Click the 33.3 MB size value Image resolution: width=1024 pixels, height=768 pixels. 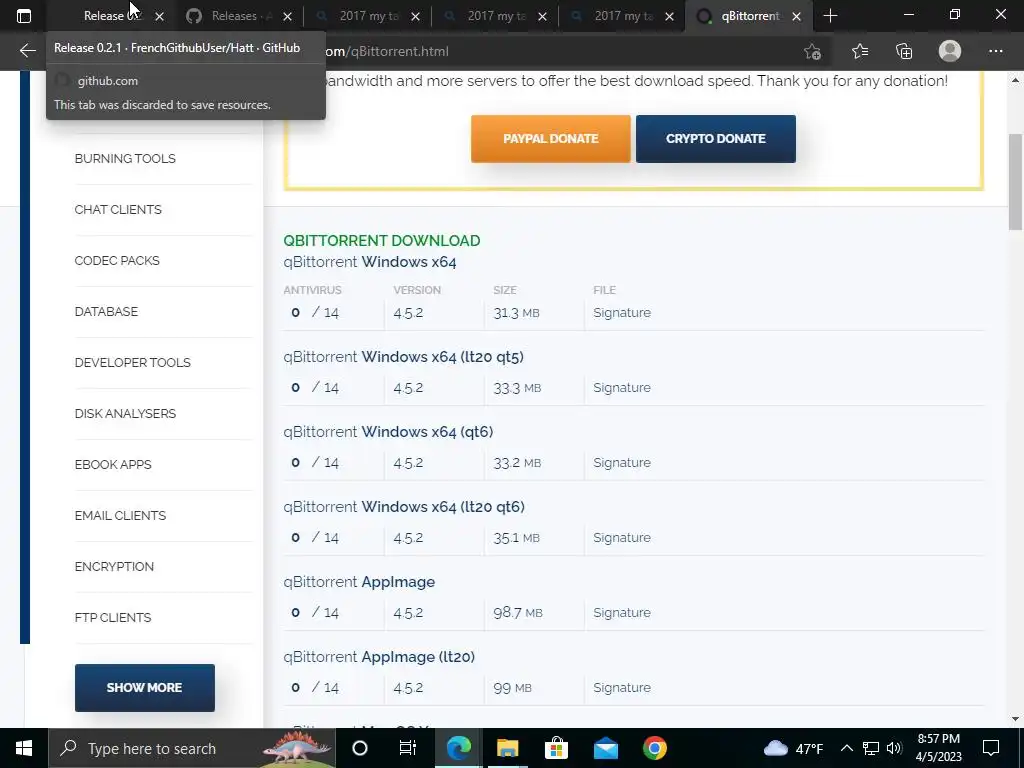point(517,388)
